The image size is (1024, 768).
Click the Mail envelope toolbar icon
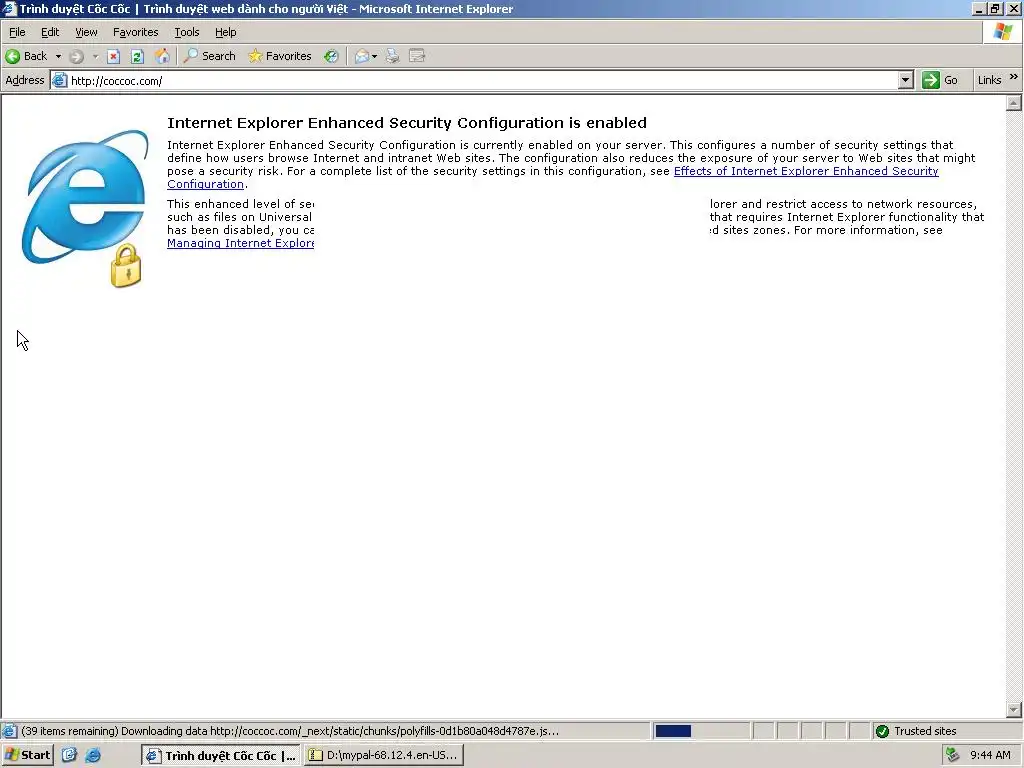coord(362,56)
